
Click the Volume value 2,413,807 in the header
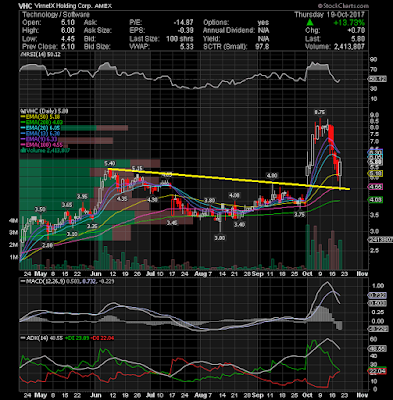[x=349, y=47]
